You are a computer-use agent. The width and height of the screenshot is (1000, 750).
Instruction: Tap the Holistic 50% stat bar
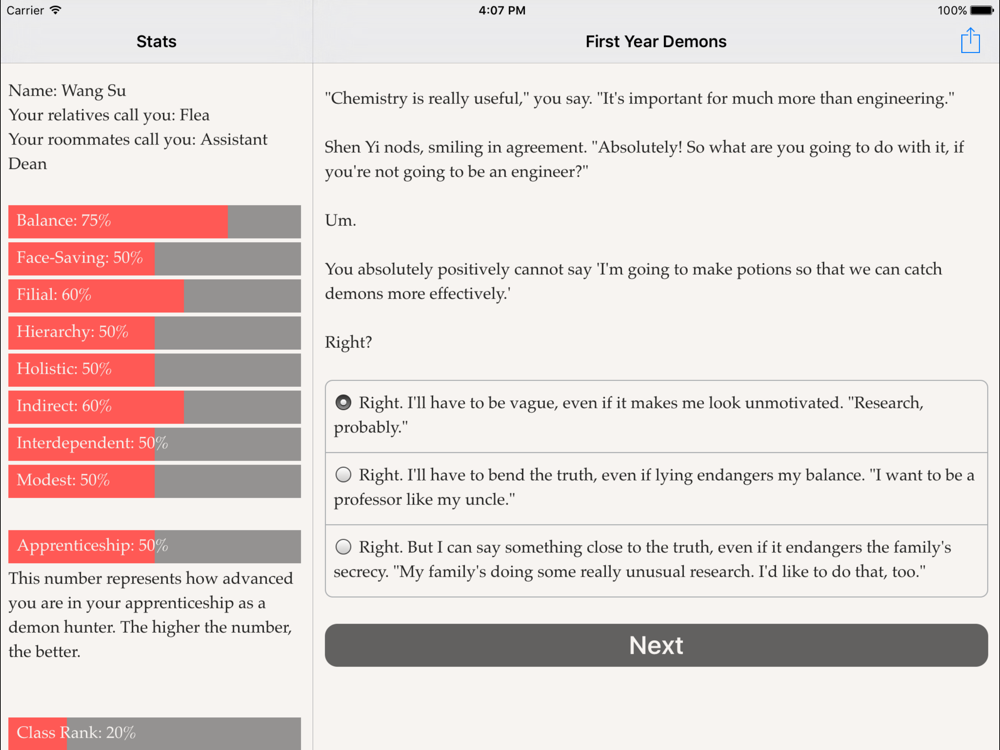154,369
